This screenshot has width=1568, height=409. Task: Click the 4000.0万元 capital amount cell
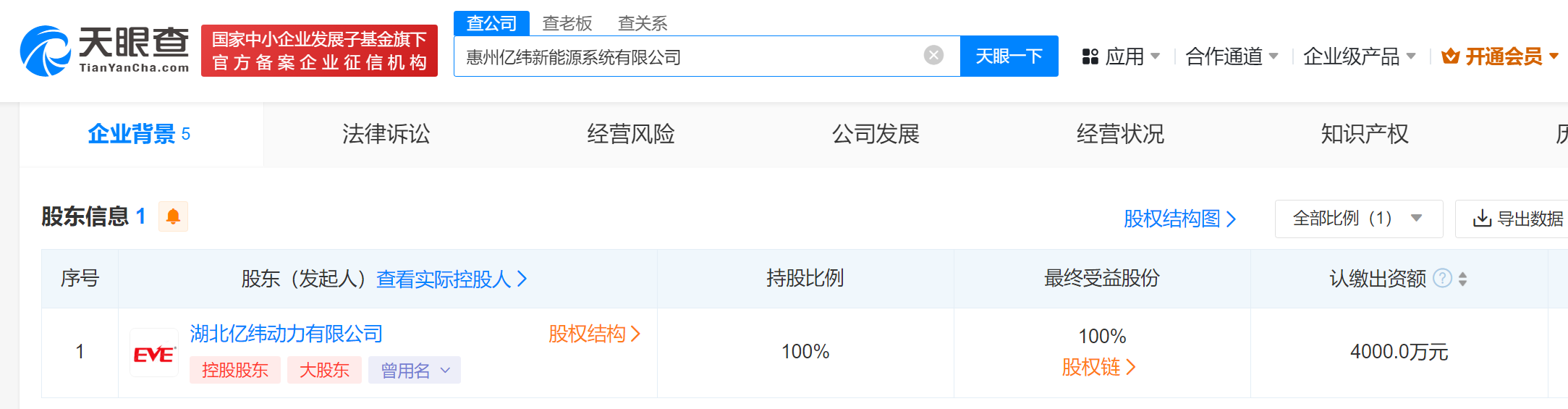1399,352
